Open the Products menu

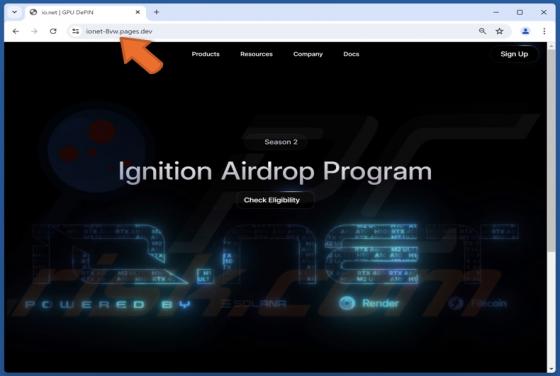[205, 54]
